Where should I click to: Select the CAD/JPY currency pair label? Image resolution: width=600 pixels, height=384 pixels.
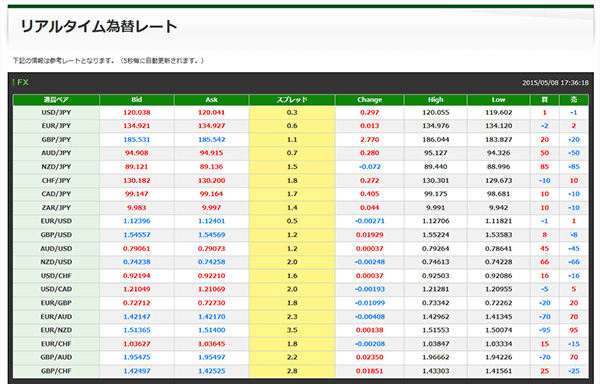[56, 194]
